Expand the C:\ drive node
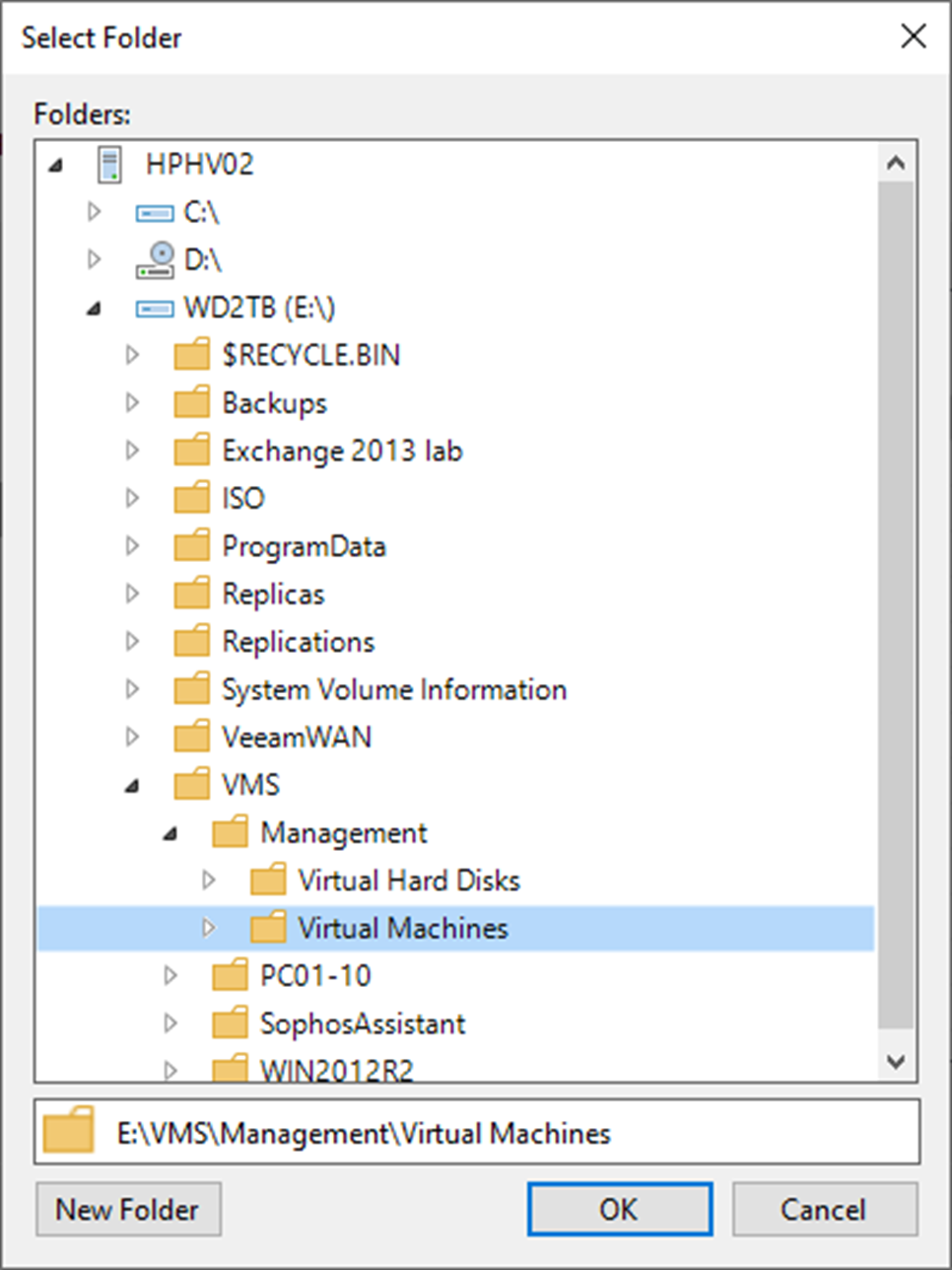This screenshot has height=1270, width=952. tap(95, 212)
